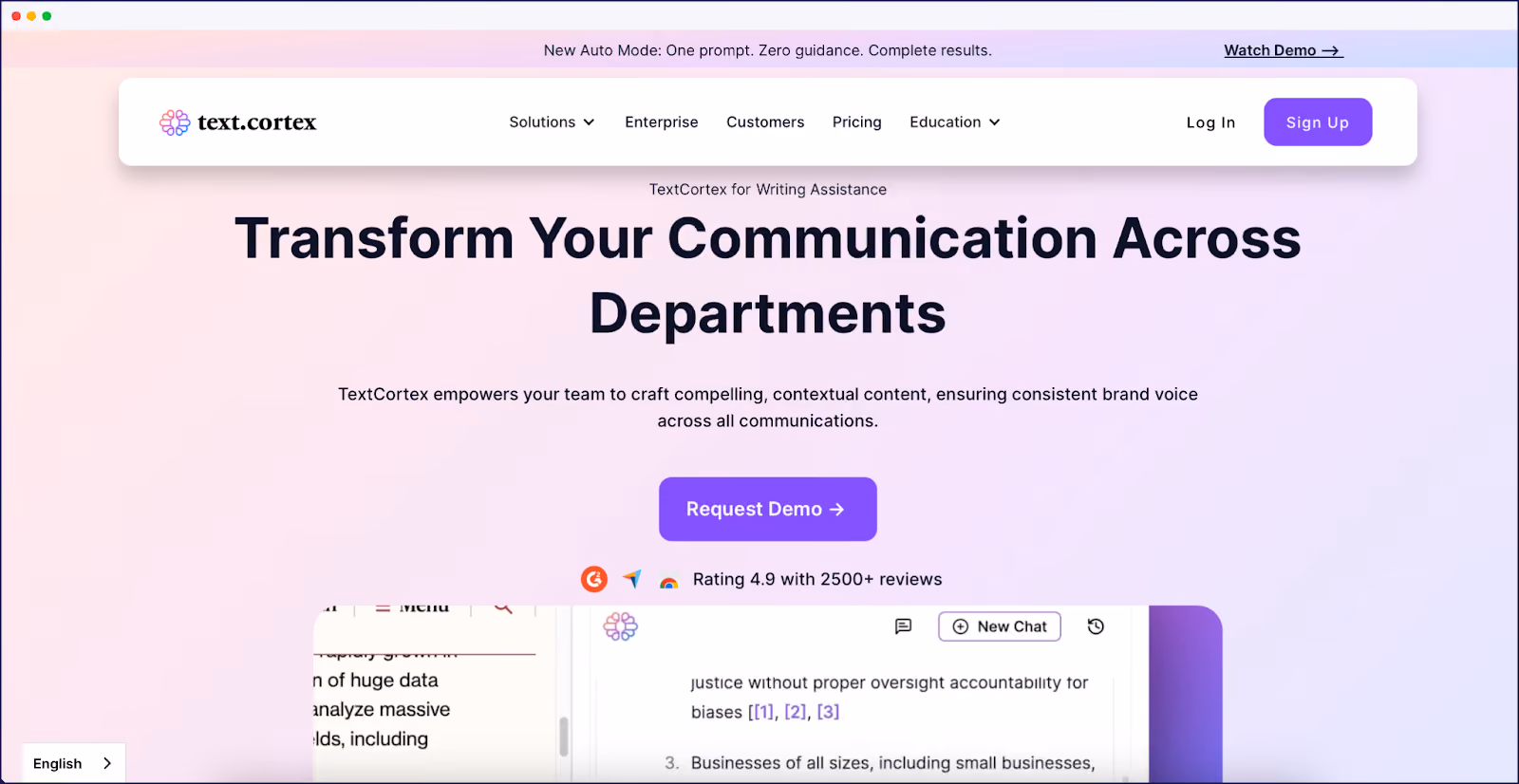Open the Solutions dropdown menu
Screen dimensions: 1519x784
[552, 122]
